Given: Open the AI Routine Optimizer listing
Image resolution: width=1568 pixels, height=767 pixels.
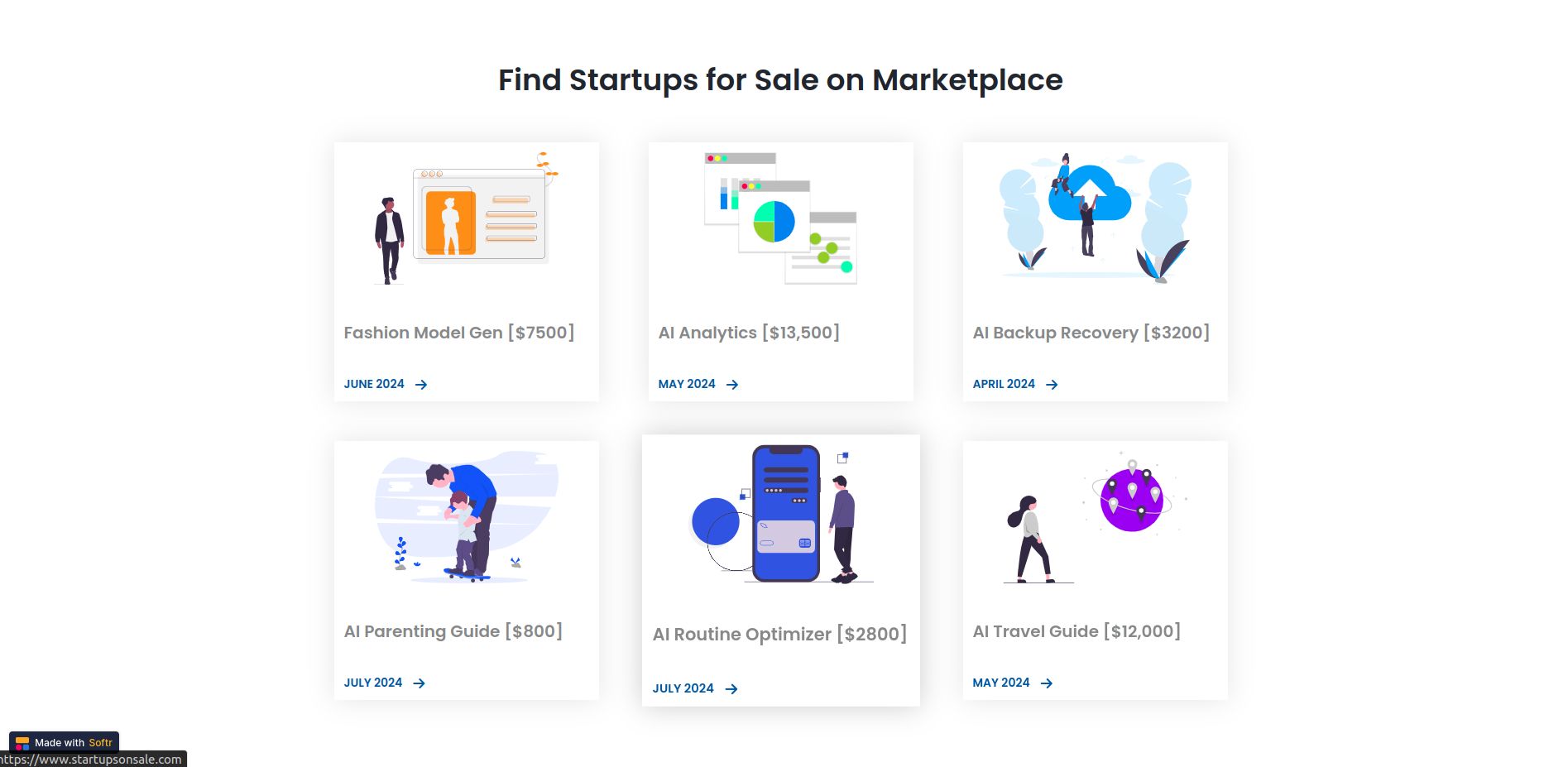Looking at the screenshot, I should tap(779, 634).
